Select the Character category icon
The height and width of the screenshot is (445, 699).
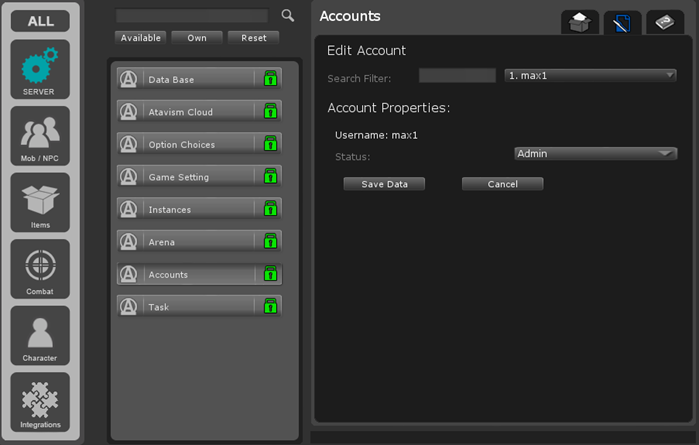tap(40, 336)
